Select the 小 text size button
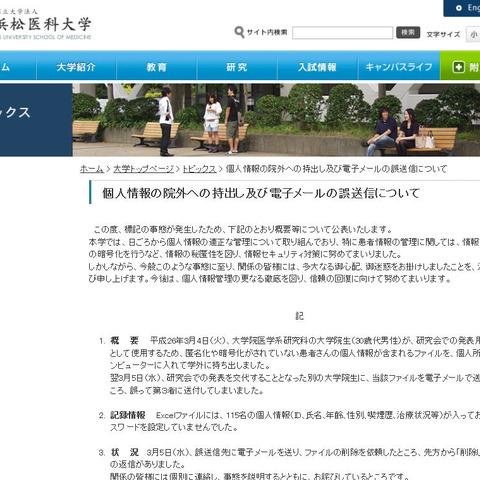 [473, 34]
